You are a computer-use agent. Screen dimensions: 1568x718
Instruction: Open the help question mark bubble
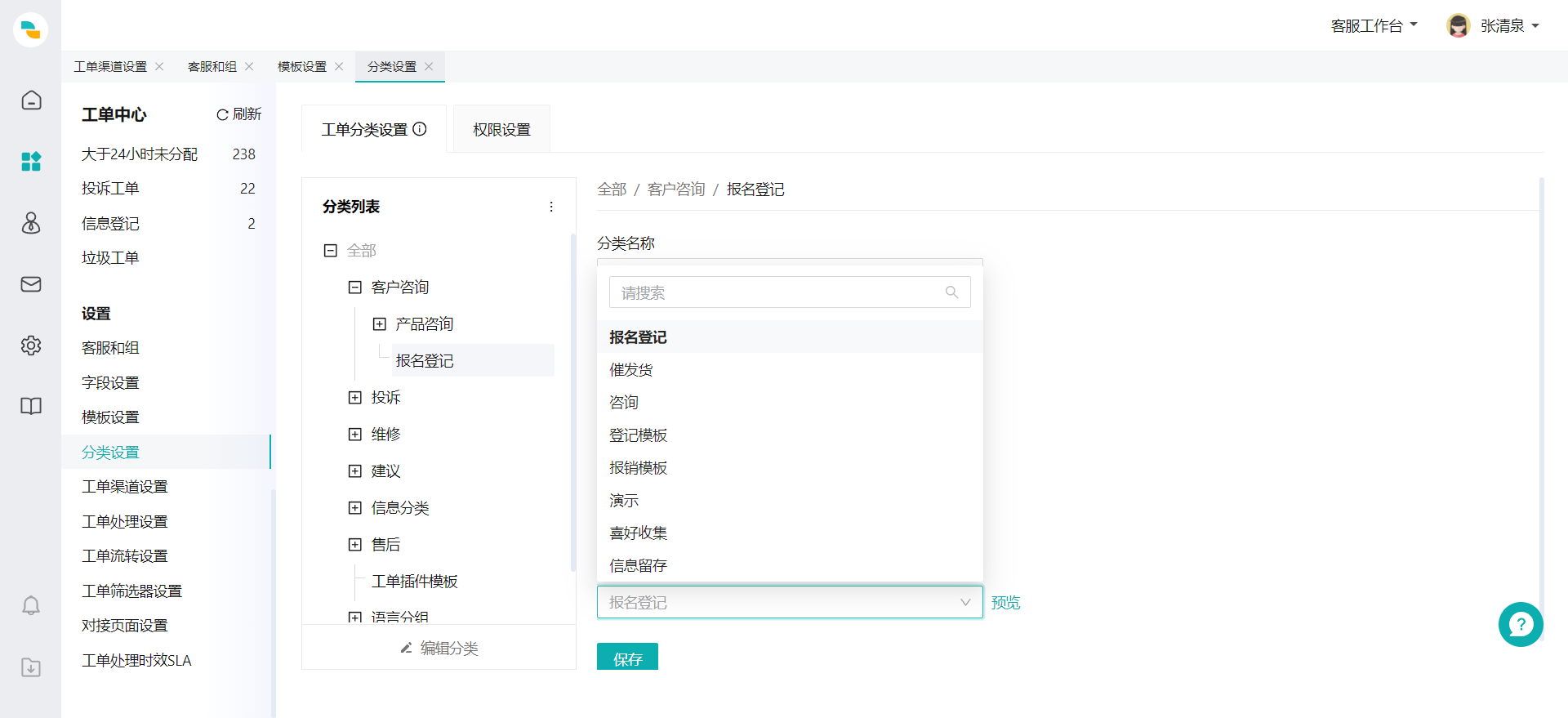tap(1521, 625)
